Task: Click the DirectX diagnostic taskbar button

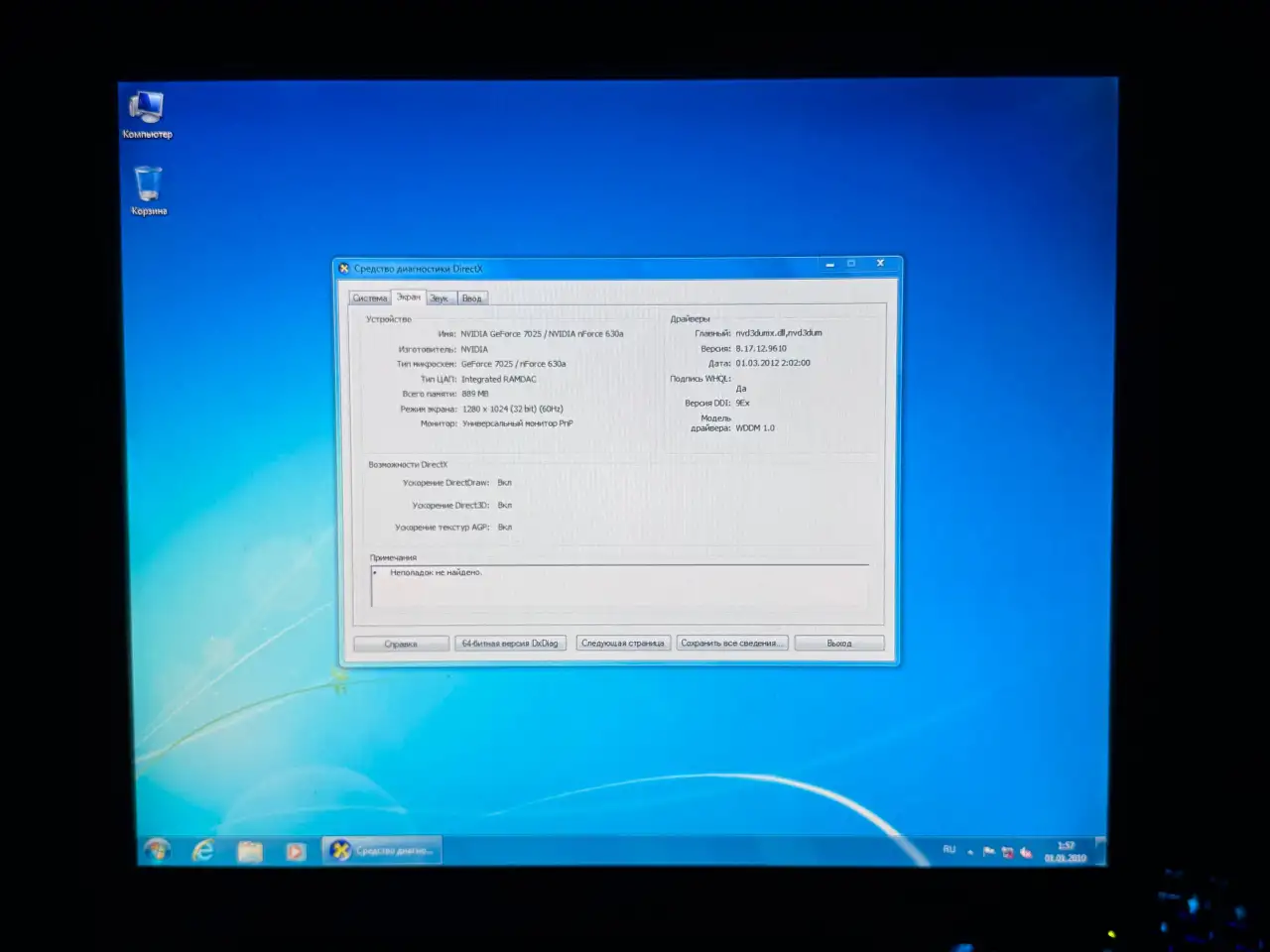Action: click(382, 851)
